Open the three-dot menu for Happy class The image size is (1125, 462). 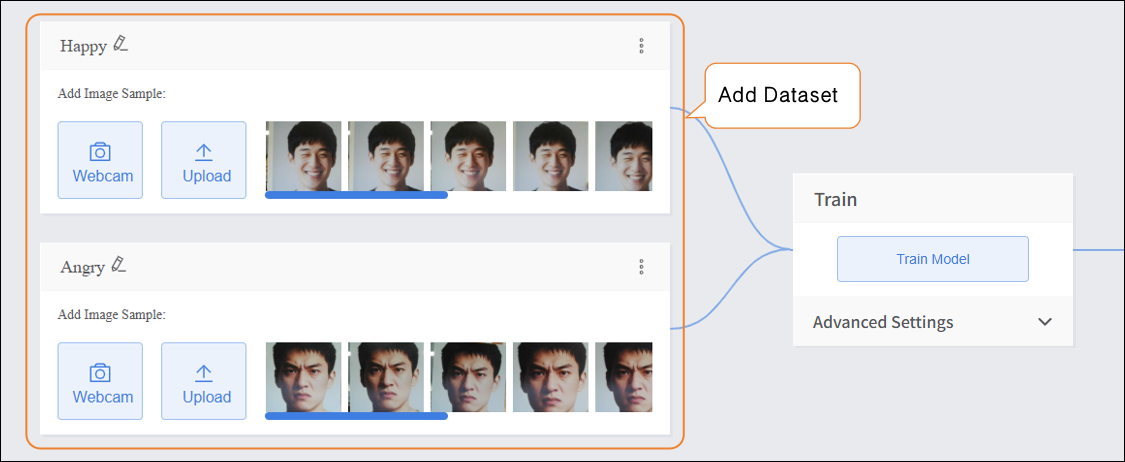click(x=641, y=46)
